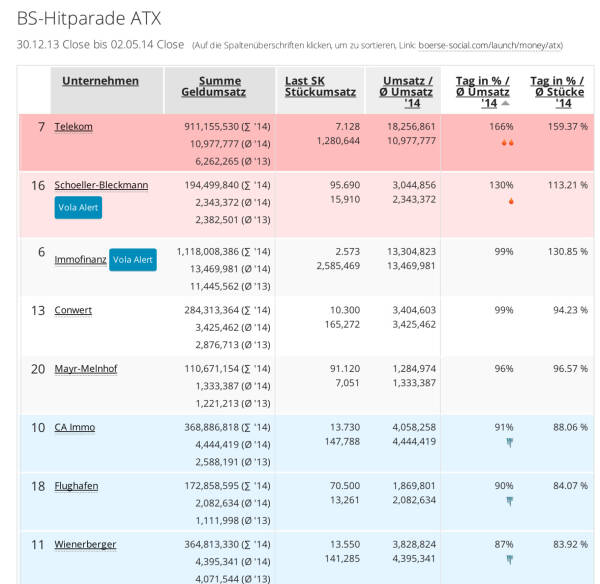Select Schoeller-Bleckmann last price 95.690
Image resolution: width=600 pixels, height=584 pixels.
[345, 185]
